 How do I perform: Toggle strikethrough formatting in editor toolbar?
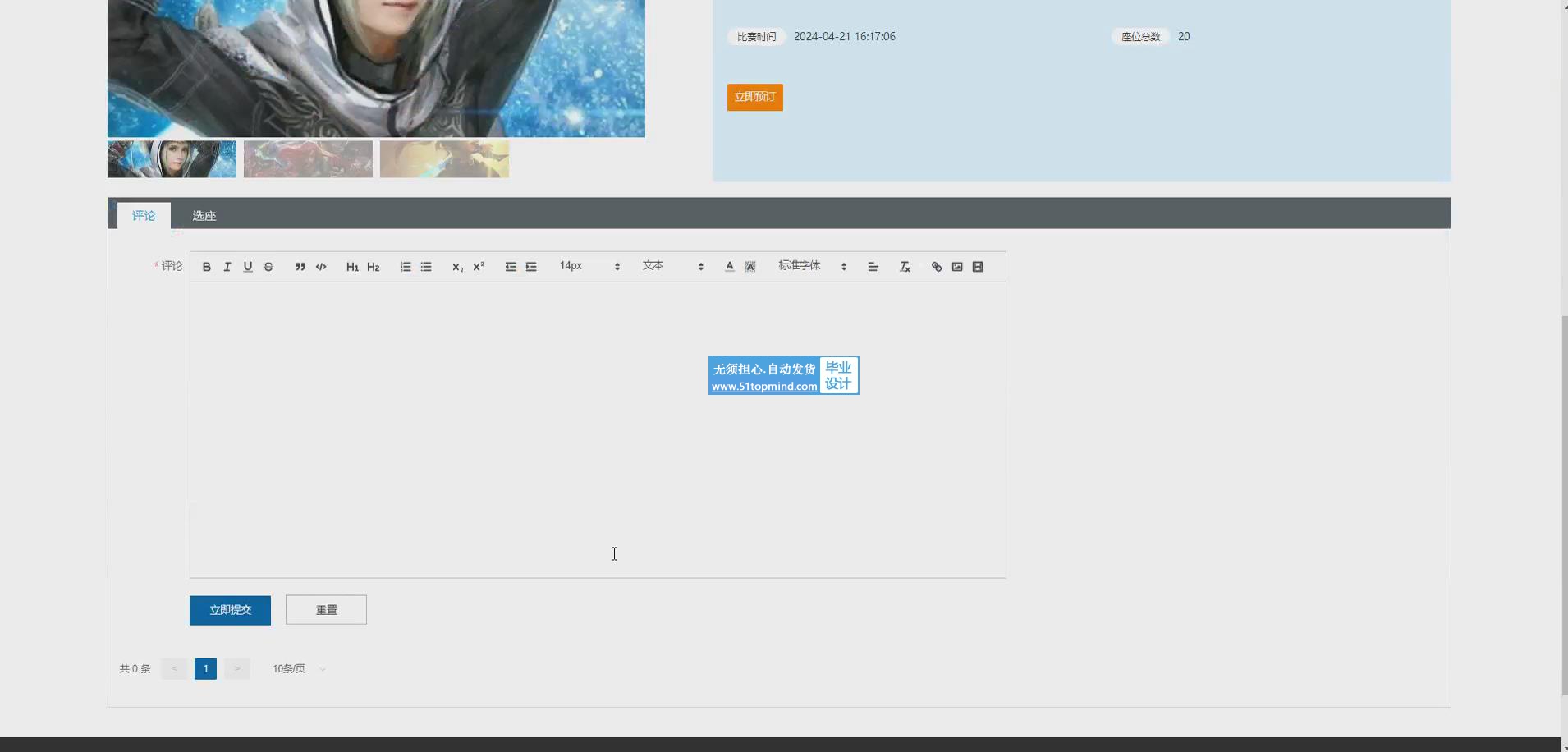pyautogui.click(x=268, y=267)
